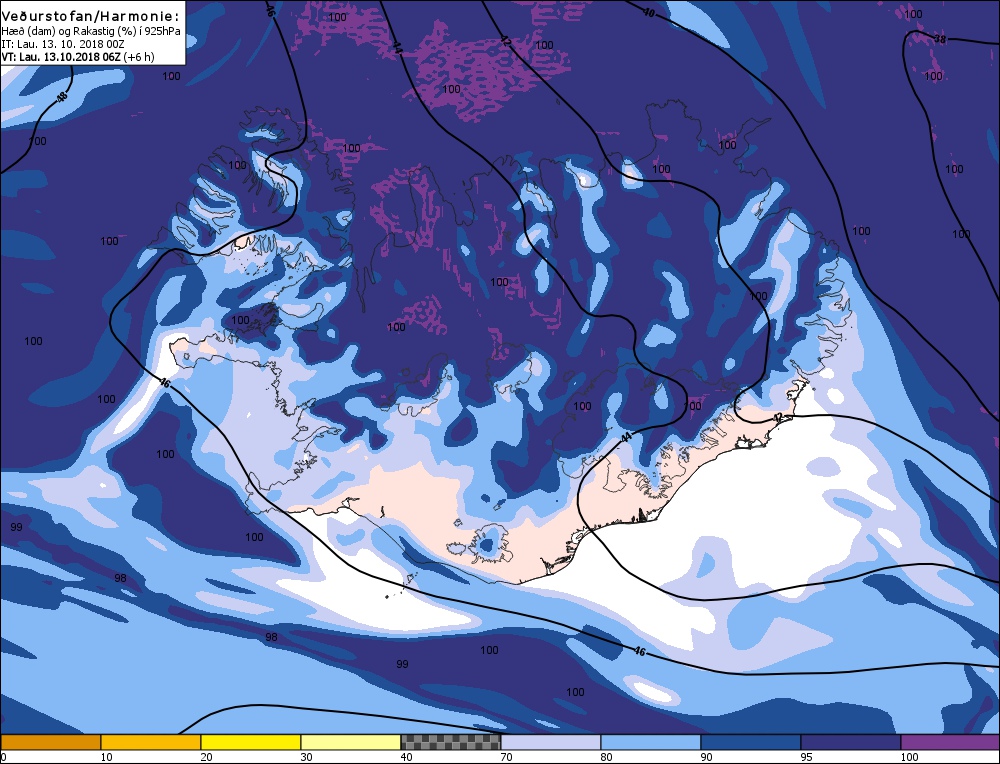Click the purple over-100 legend swatch
1000x764 pixels.
(950, 742)
